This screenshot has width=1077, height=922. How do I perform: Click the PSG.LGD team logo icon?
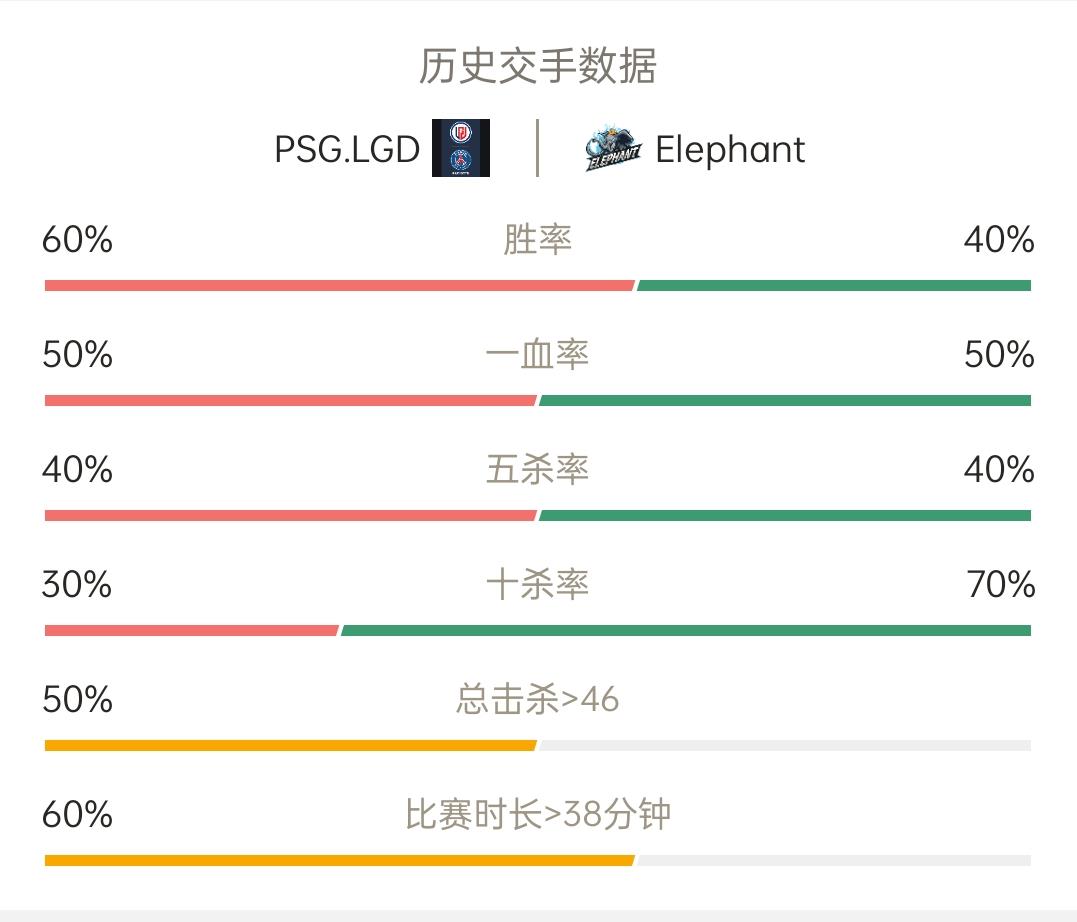460,148
